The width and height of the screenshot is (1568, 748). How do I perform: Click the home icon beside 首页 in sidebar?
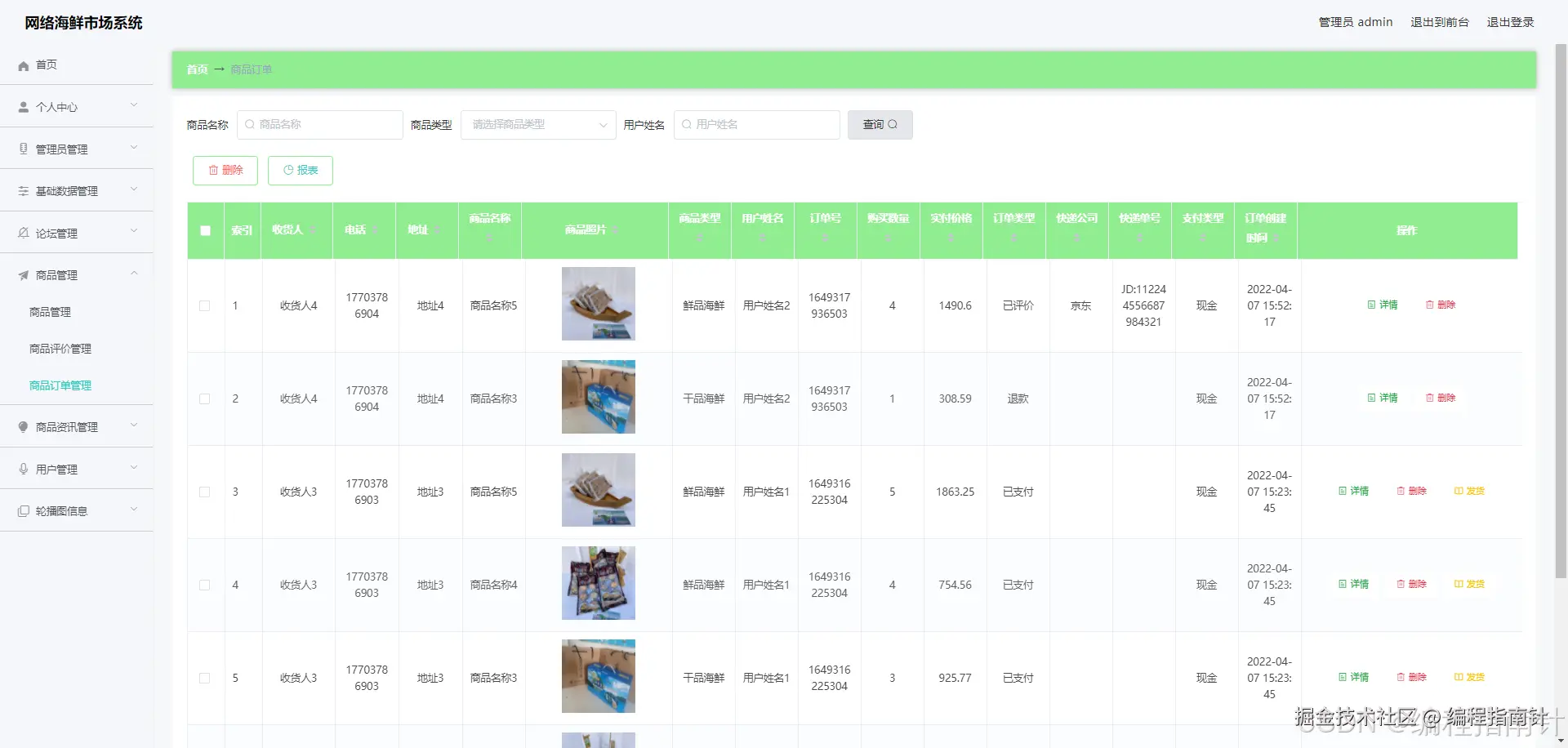pyautogui.click(x=24, y=65)
